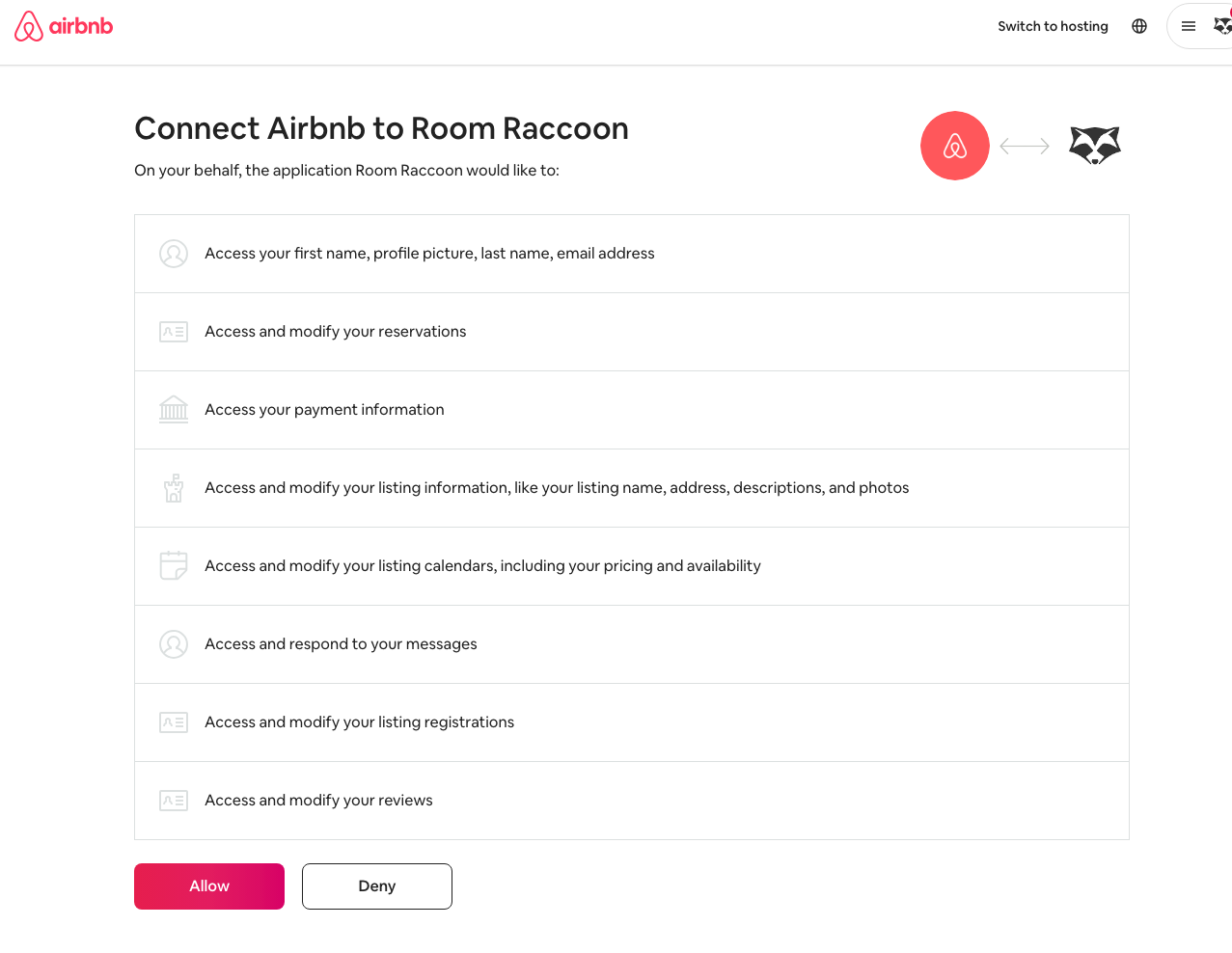The image size is (1232, 953).
Task: Deny the Room Raccoon connection
Action: click(377, 886)
